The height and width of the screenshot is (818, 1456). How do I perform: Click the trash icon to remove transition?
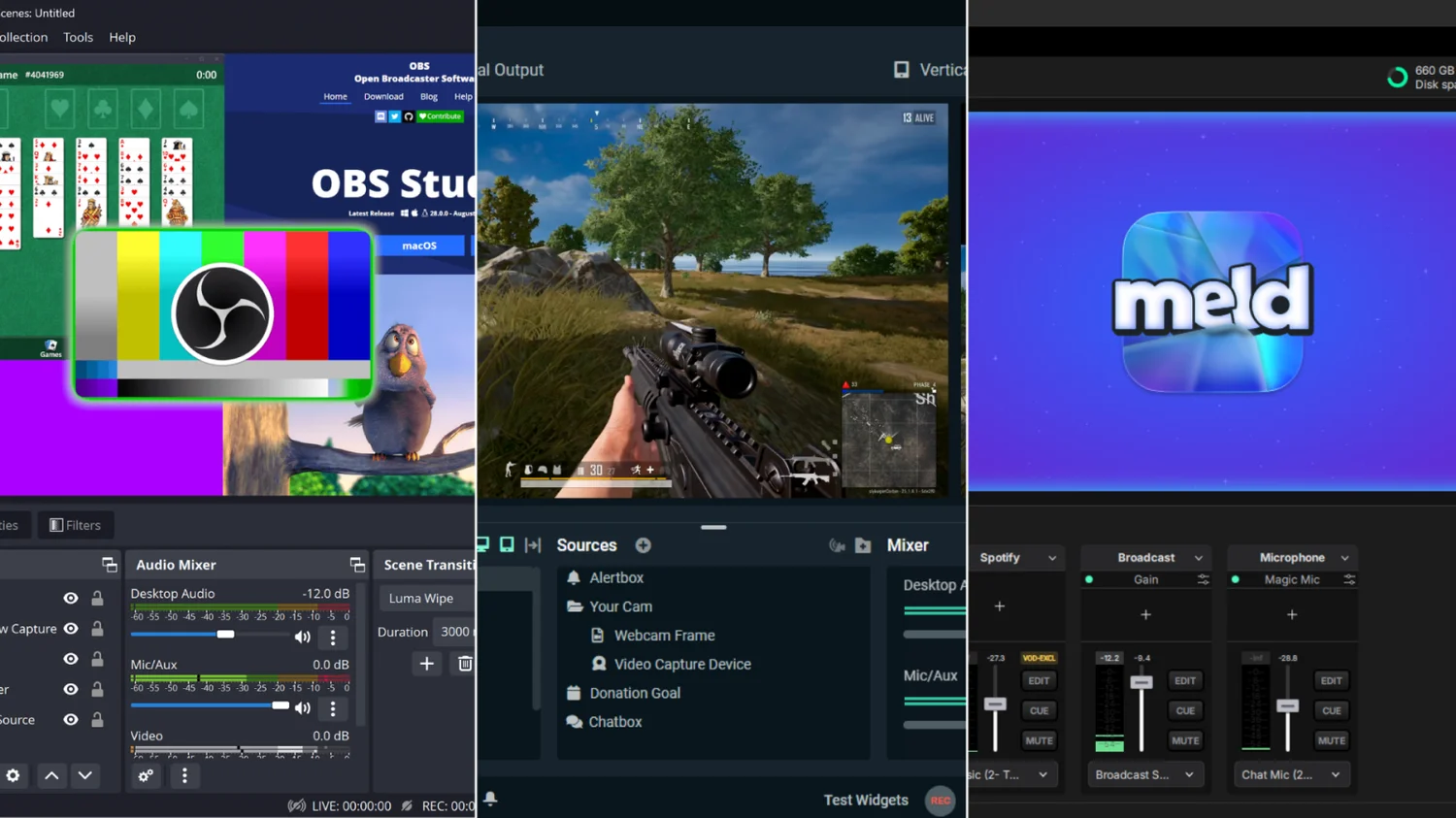465,664
